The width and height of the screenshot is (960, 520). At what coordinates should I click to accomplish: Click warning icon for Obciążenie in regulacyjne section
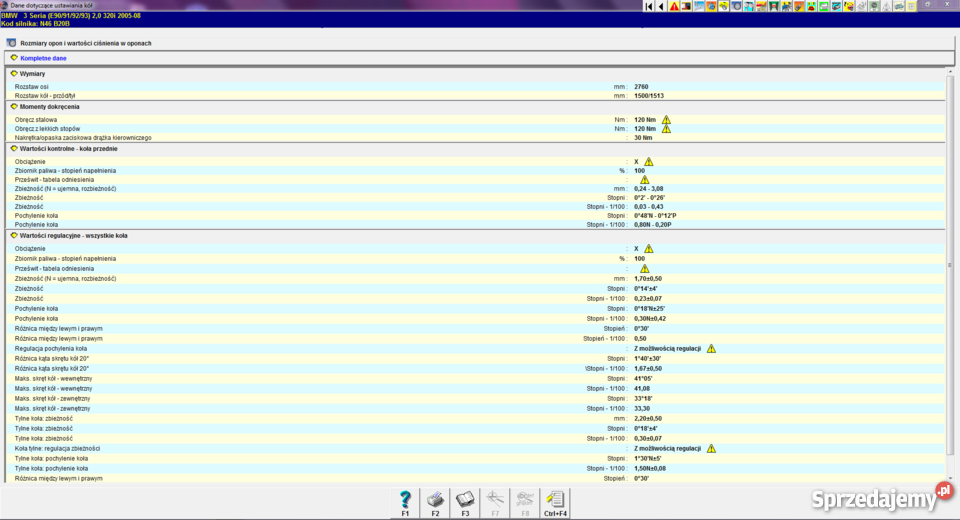click(x=648, y=249)
